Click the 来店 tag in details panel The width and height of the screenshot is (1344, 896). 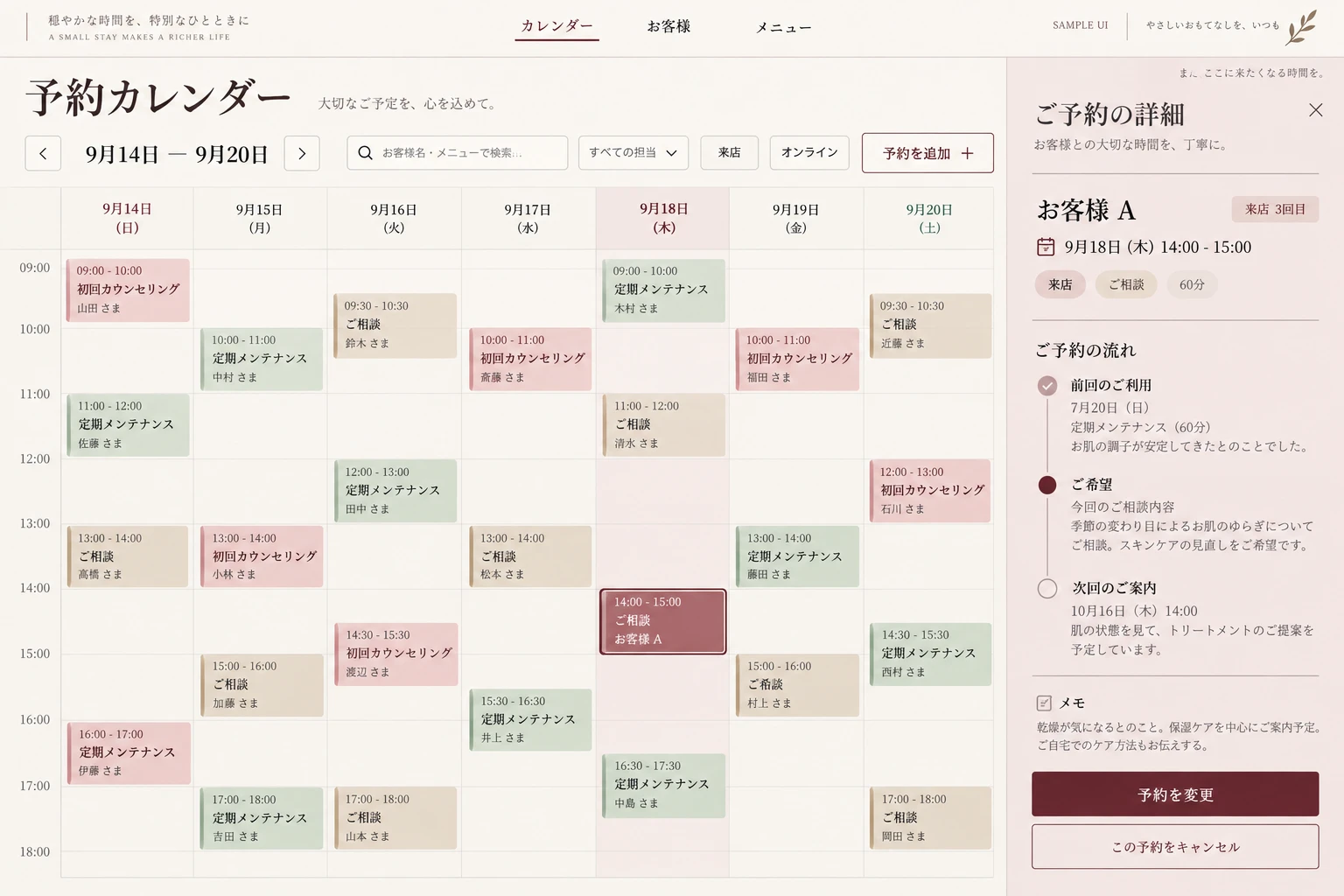tap(1060, 284)
